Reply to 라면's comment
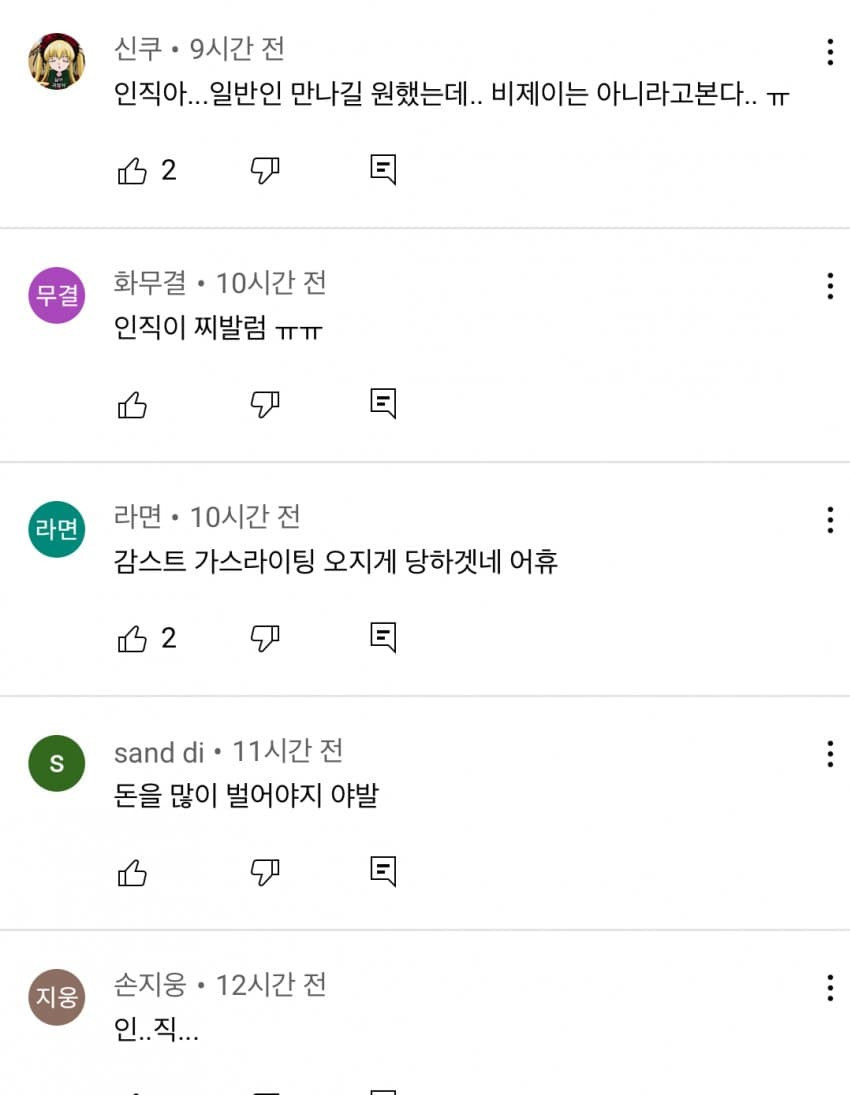Screen dimensions: 850x1095 [x=383, y=637]
